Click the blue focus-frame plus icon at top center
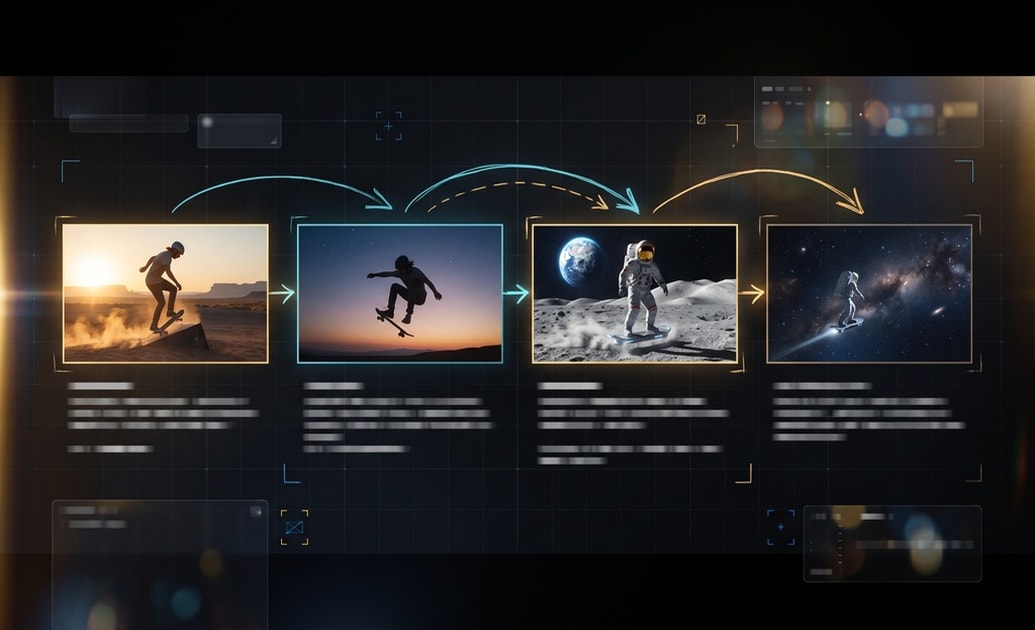1035x630 pixels. pos(389,125)
